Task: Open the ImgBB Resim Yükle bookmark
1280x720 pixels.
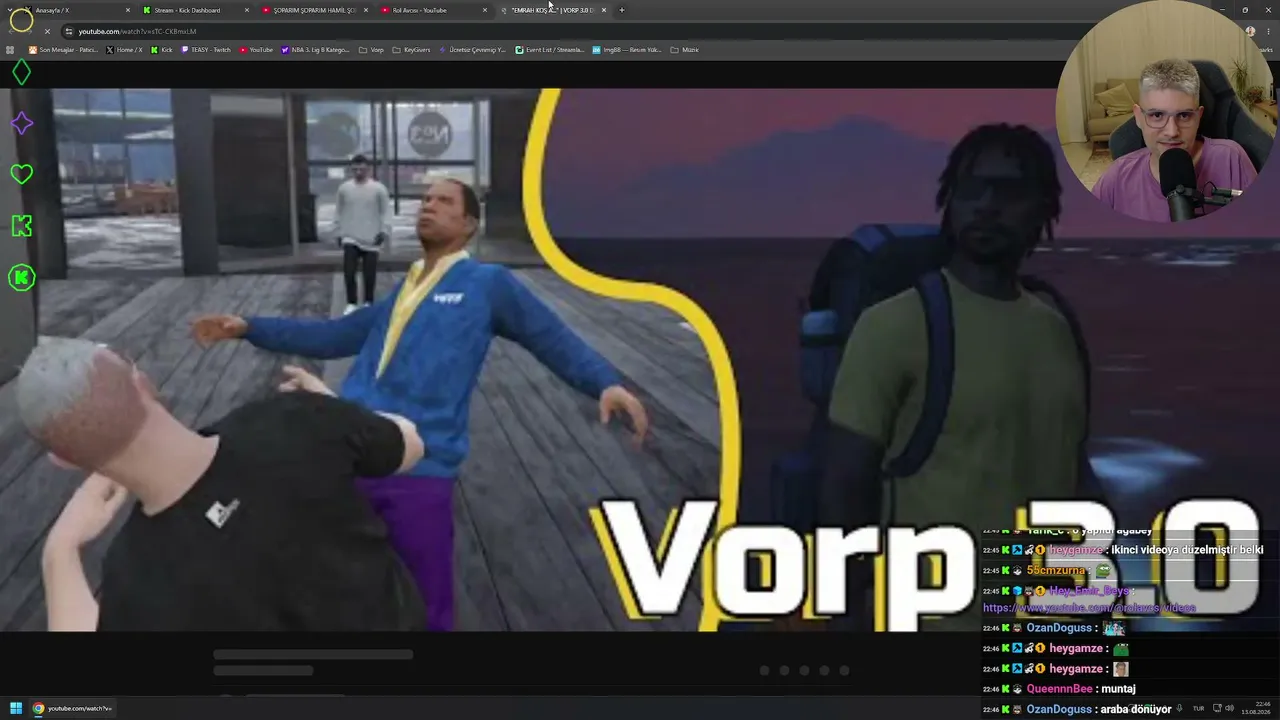Action: 627,50
